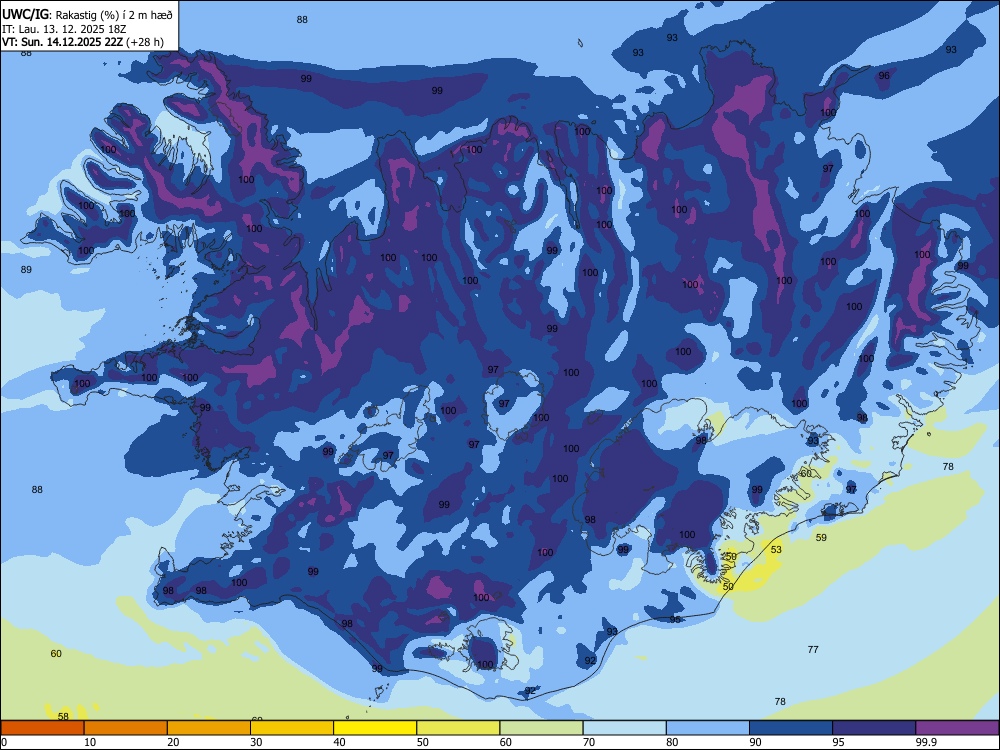Click the legend scale label '40'
This screenshot has width=1000, height=750.
point(339,742)
